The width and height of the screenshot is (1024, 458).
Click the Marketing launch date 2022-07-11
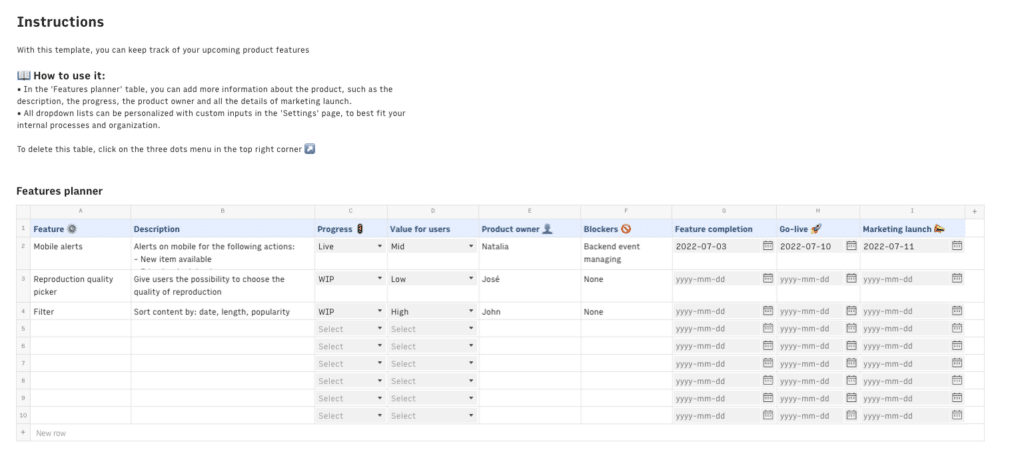[888, 246]
